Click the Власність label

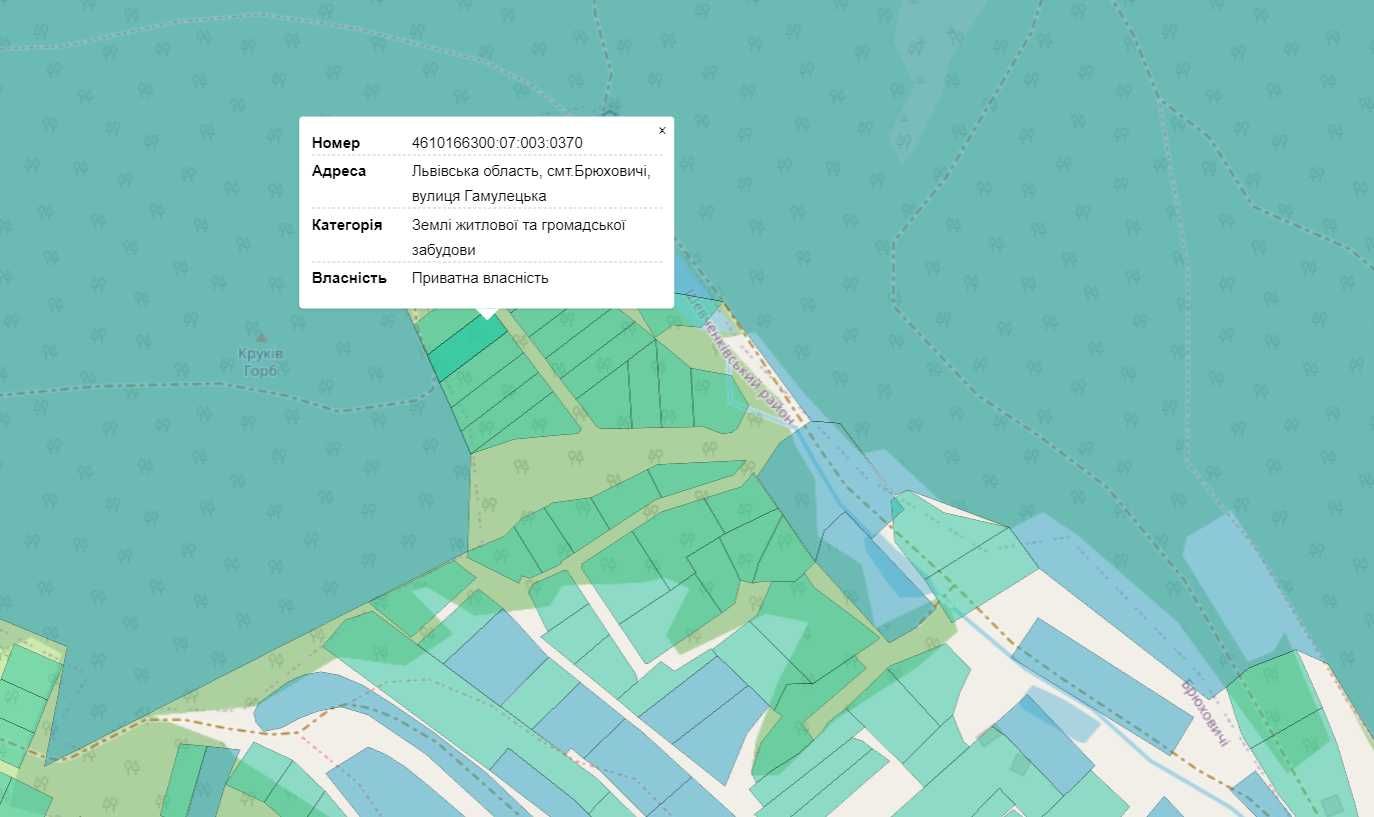point(349,278)
